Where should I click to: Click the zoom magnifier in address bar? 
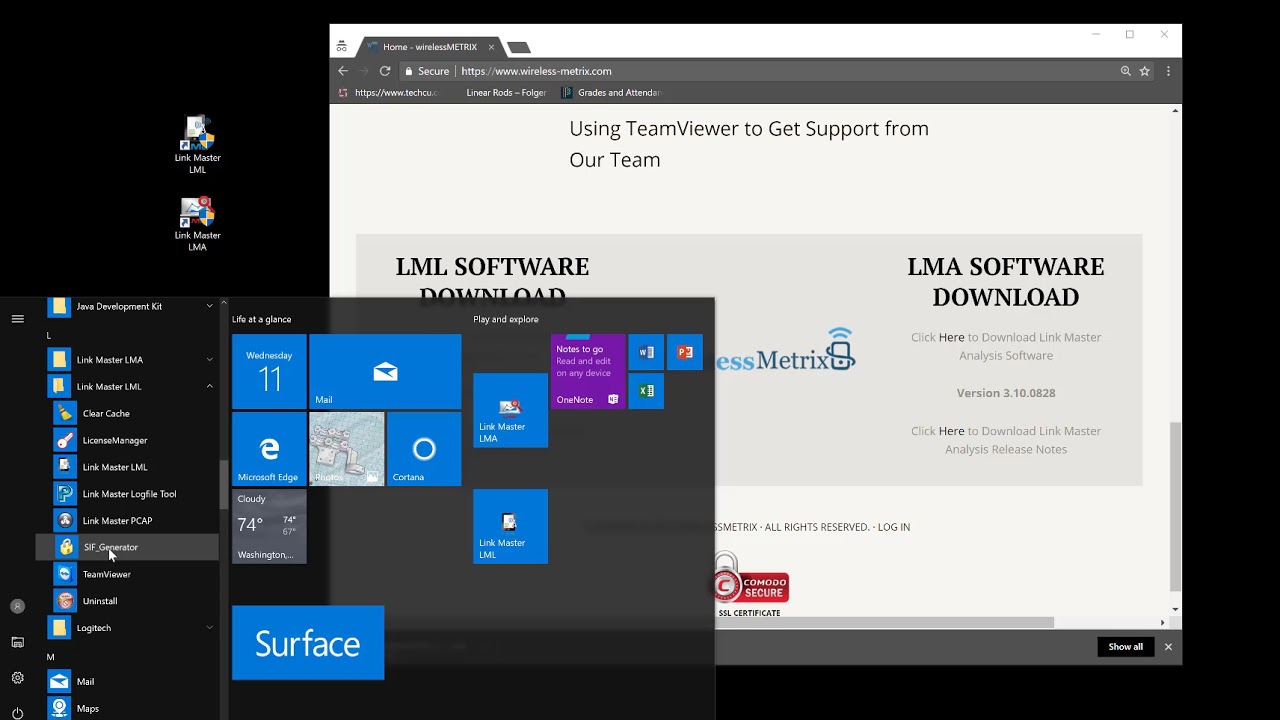(x=1126, y=71)
